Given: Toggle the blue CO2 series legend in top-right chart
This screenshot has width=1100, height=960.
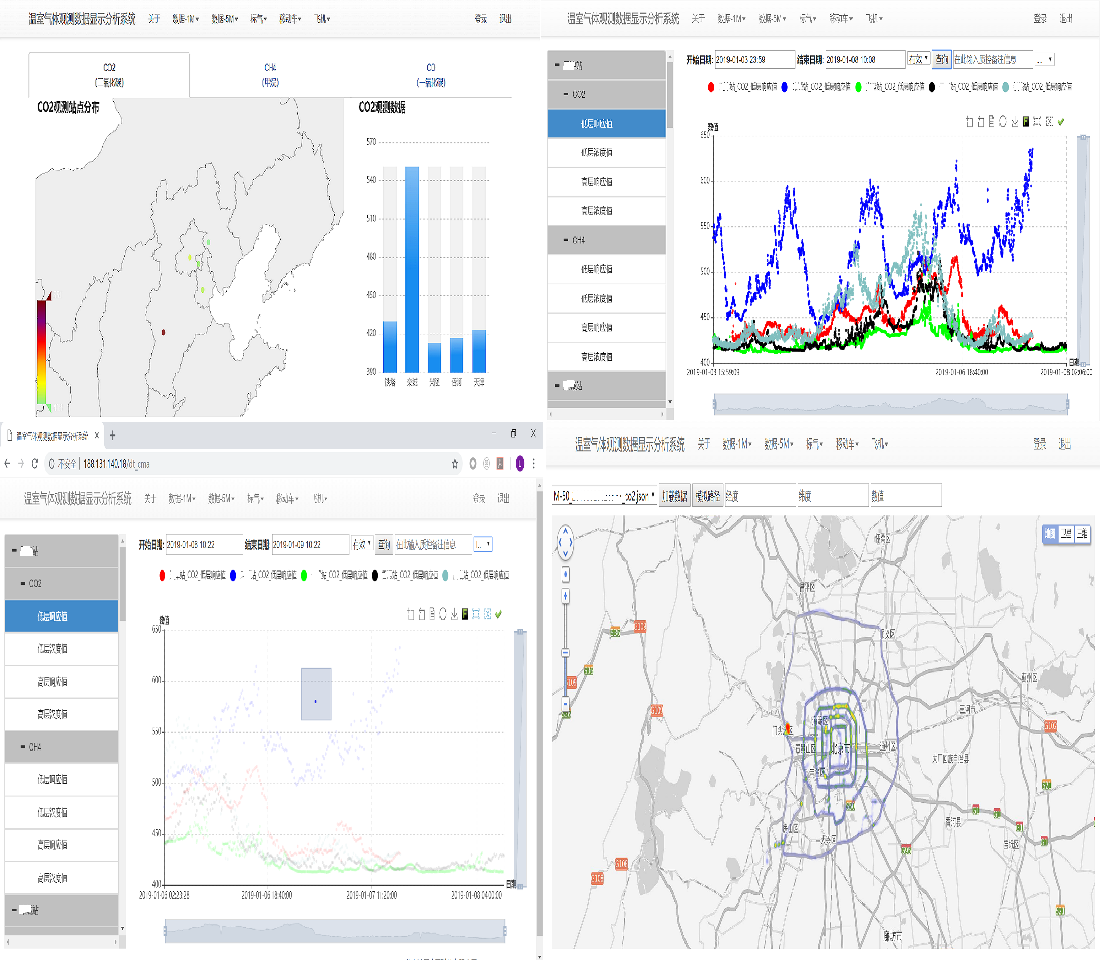Looking at the screenshot, I should coord(786,88).
